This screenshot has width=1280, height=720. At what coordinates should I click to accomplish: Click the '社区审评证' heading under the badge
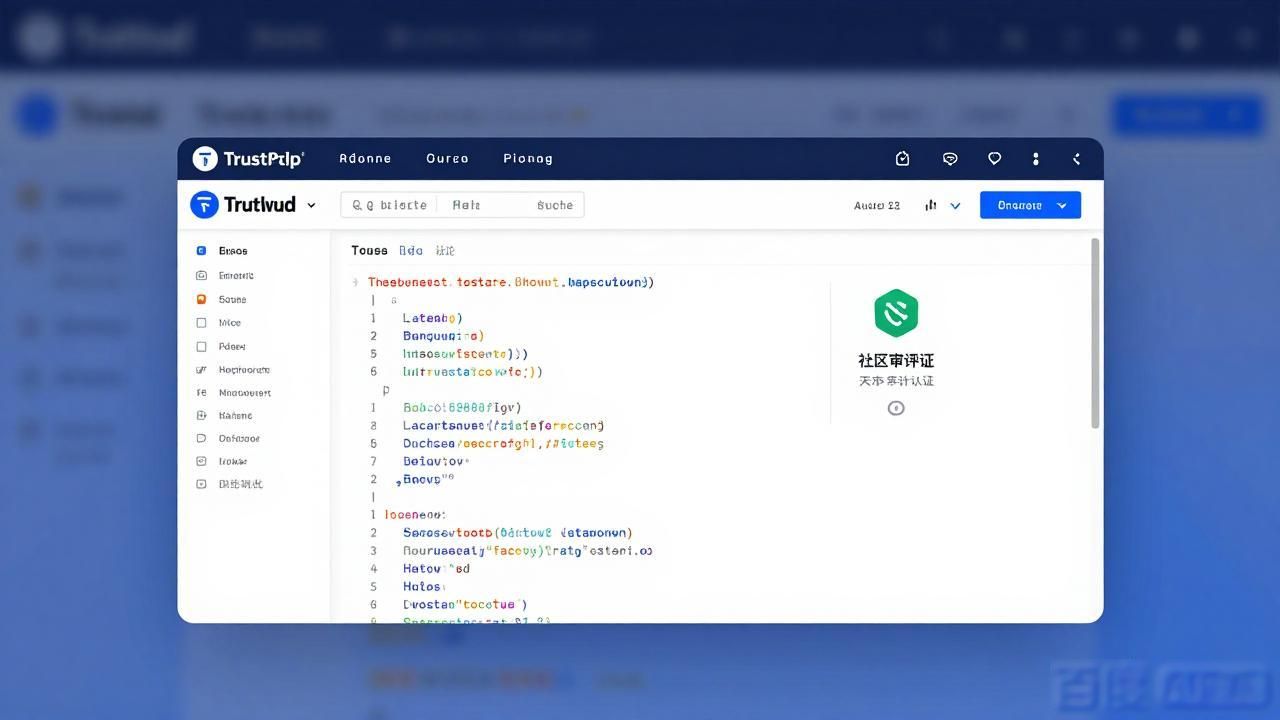coord(896,361)
